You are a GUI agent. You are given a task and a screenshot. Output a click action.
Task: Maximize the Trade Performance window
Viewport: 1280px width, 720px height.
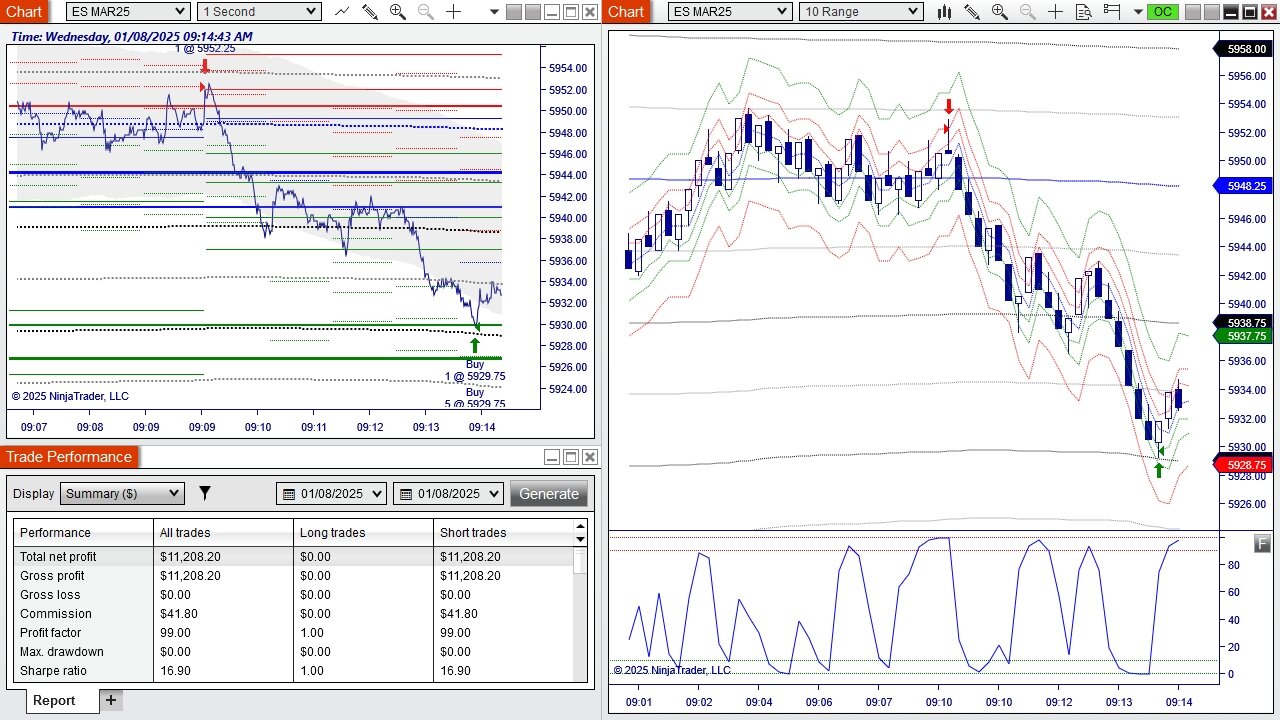(x=571, y=457)
